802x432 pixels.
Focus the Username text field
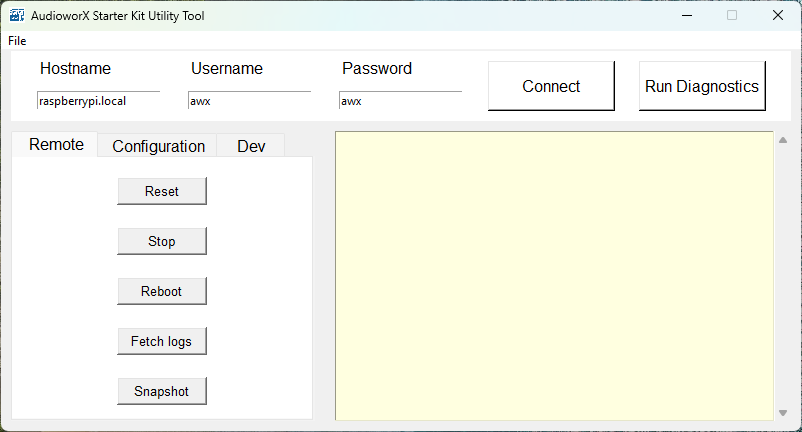click(x=249, y=101)
